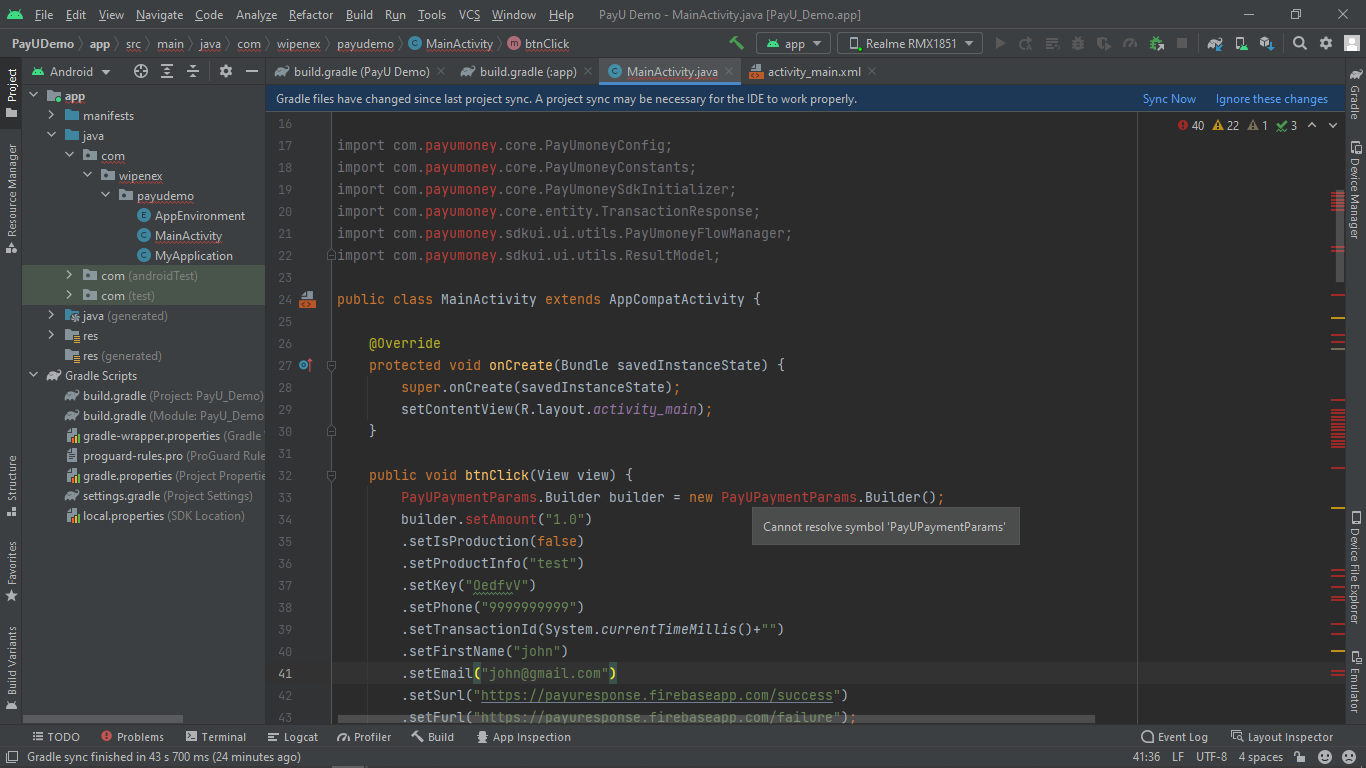This screenshot has height=768, width=1366.
Task: Expand the com (androidTest) node
Action: 70,275
